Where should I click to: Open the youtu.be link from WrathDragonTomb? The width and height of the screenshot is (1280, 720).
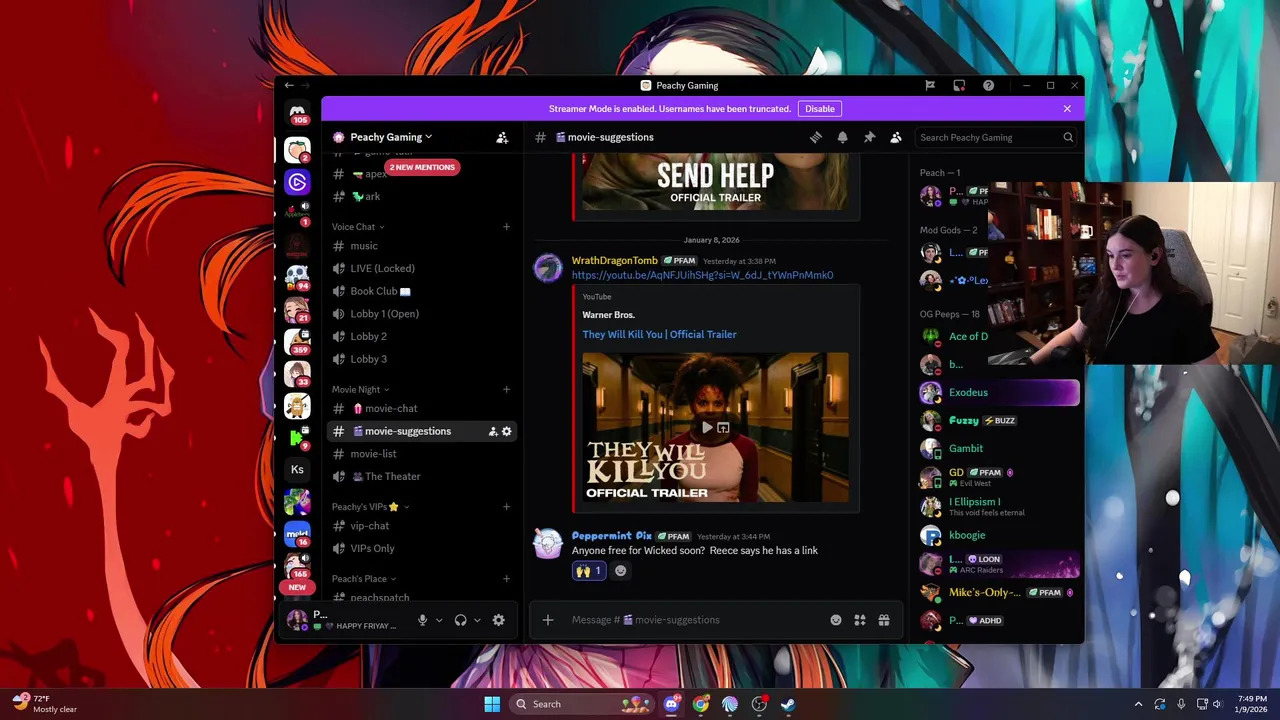click(702, 275)
